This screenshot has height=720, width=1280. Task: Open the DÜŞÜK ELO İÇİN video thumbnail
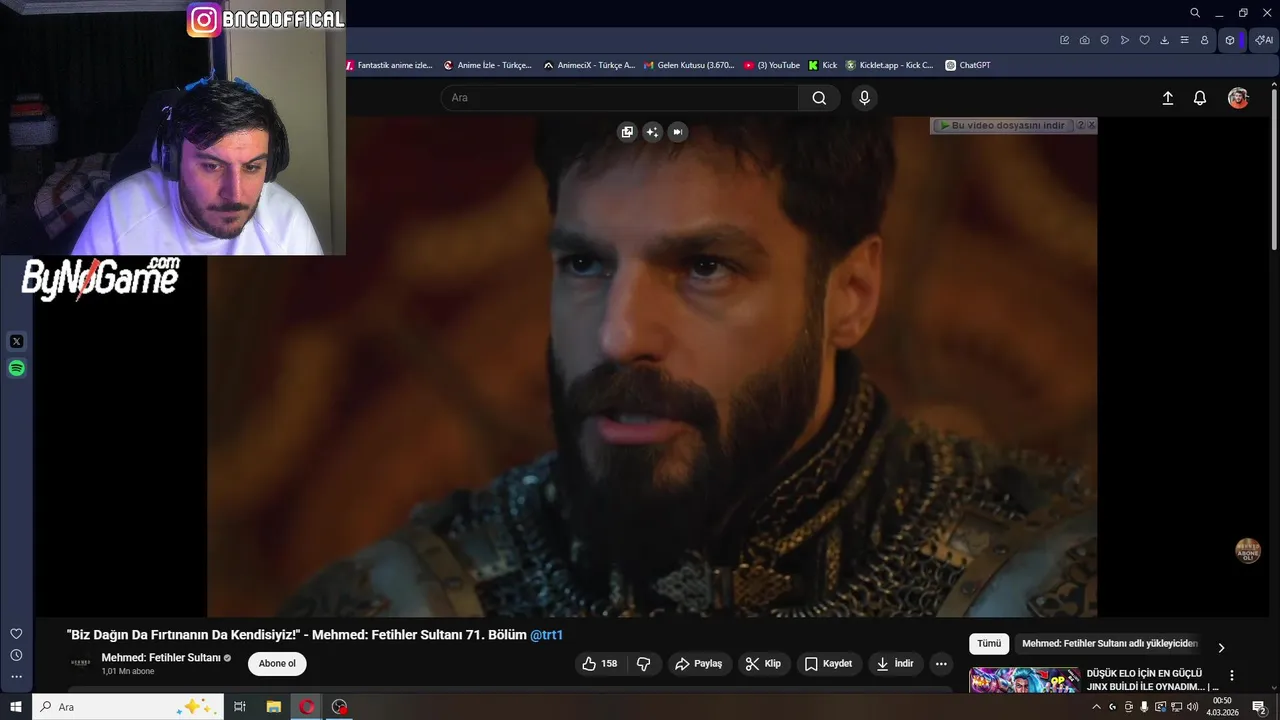click(1024, 680)
